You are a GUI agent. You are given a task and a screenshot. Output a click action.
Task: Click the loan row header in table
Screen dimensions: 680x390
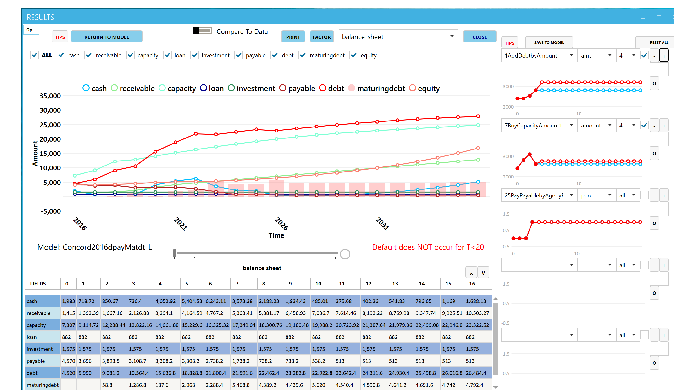pos(42,337)
